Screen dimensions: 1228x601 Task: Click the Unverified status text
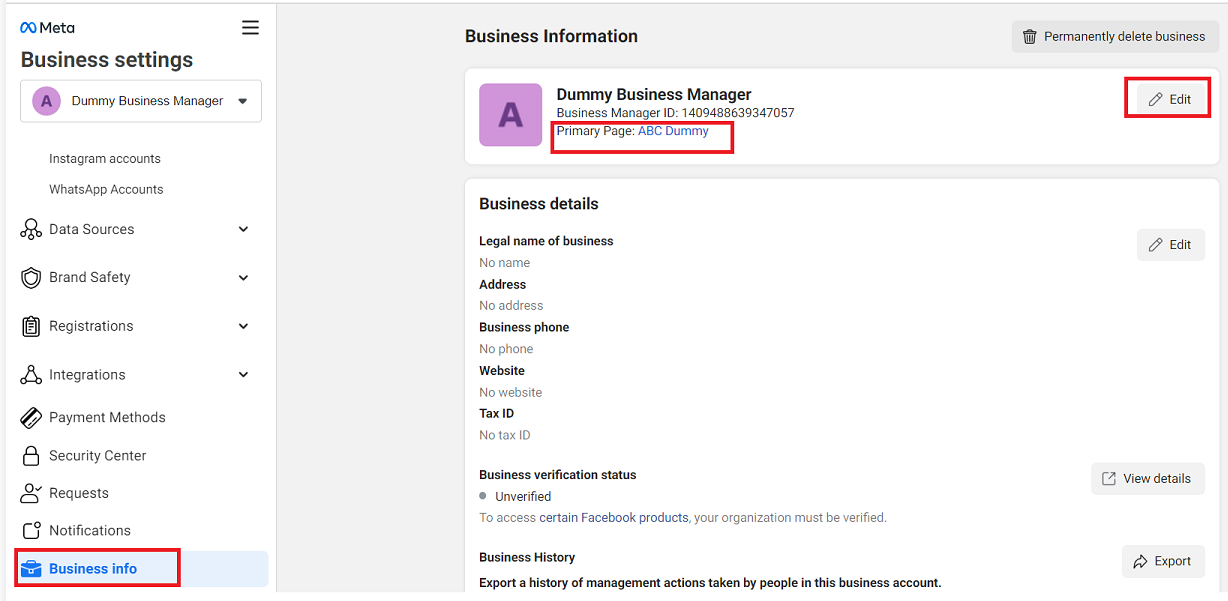pos(523,497)
